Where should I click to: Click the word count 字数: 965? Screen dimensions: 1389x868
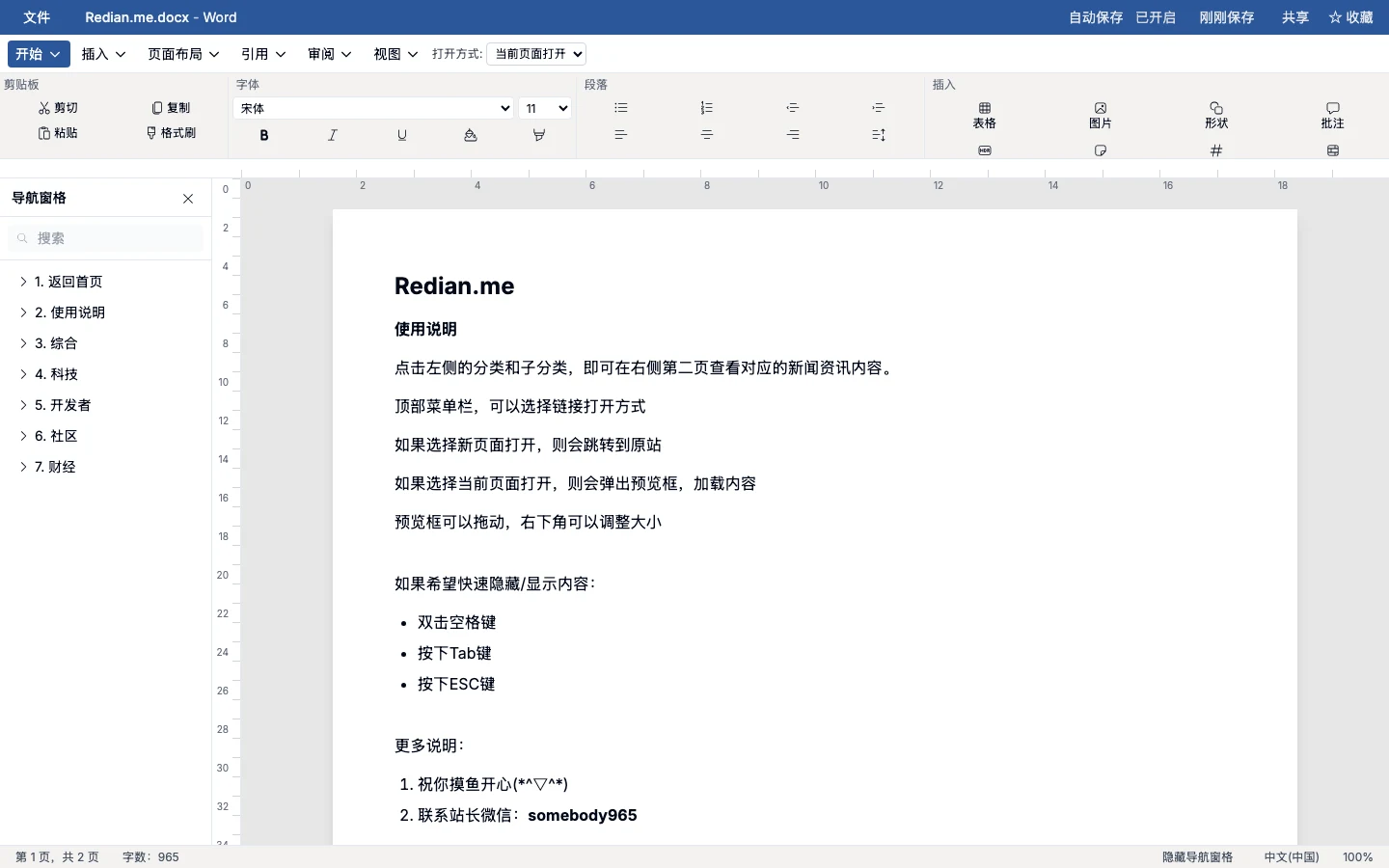tap(150, 857)
